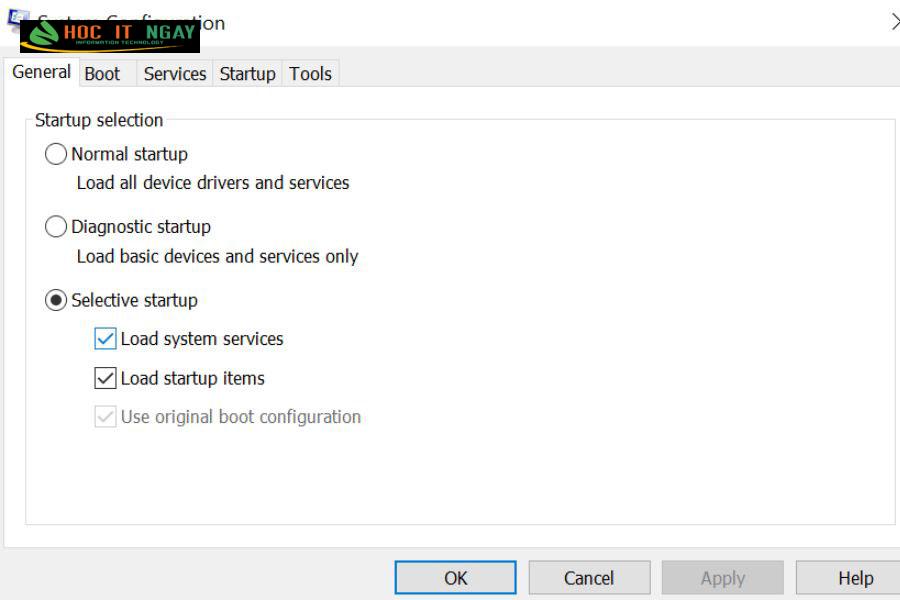Confirm with the OK button

click(x=455, y=578)
